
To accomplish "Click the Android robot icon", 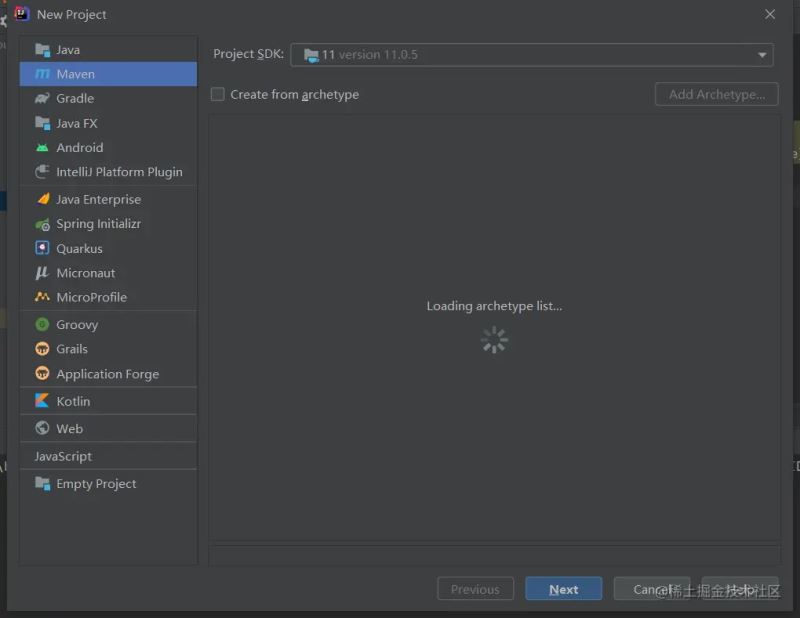I will pos(42,148).
